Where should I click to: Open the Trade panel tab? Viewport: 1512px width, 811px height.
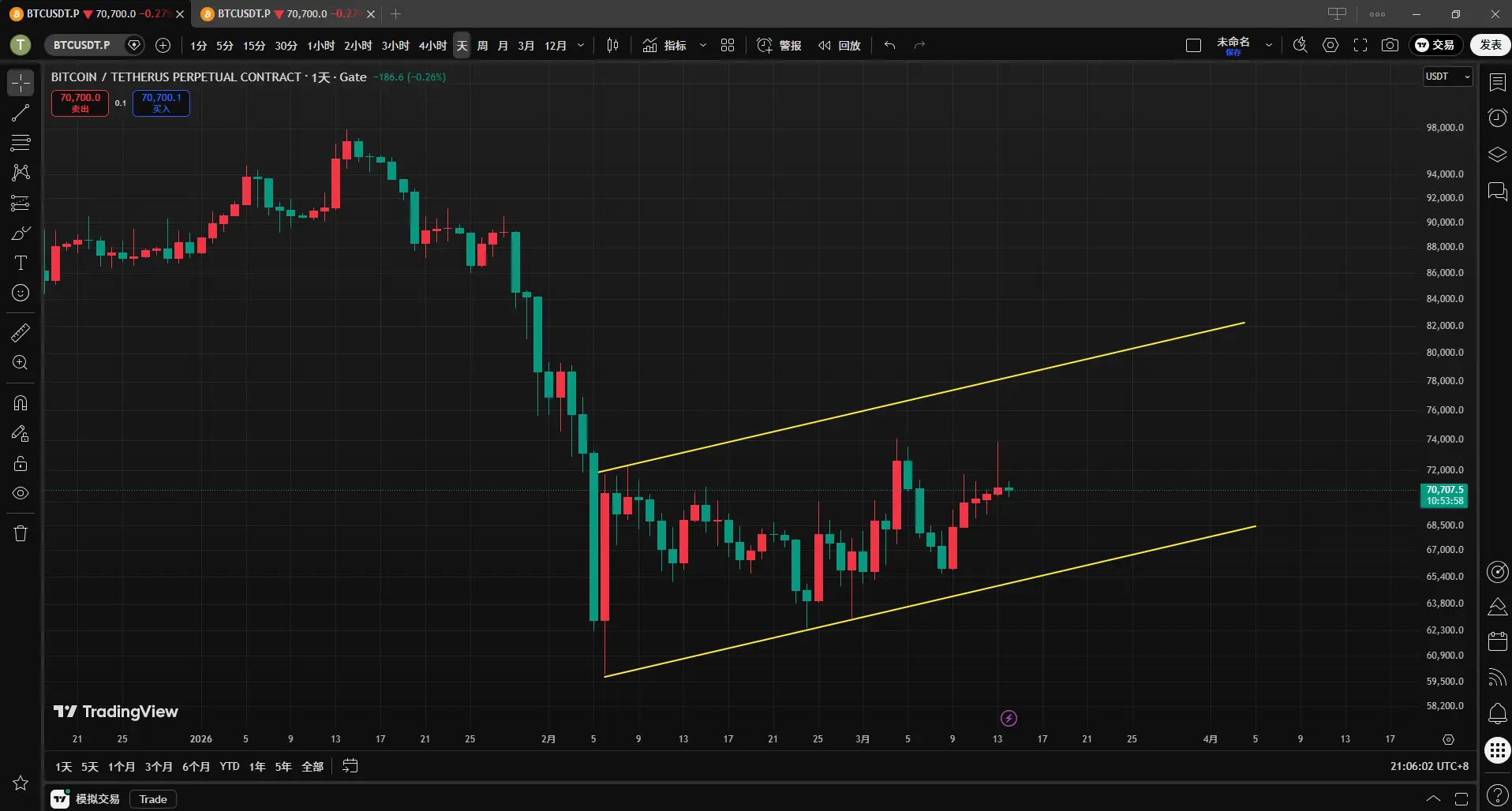click(x=153, y=799)
